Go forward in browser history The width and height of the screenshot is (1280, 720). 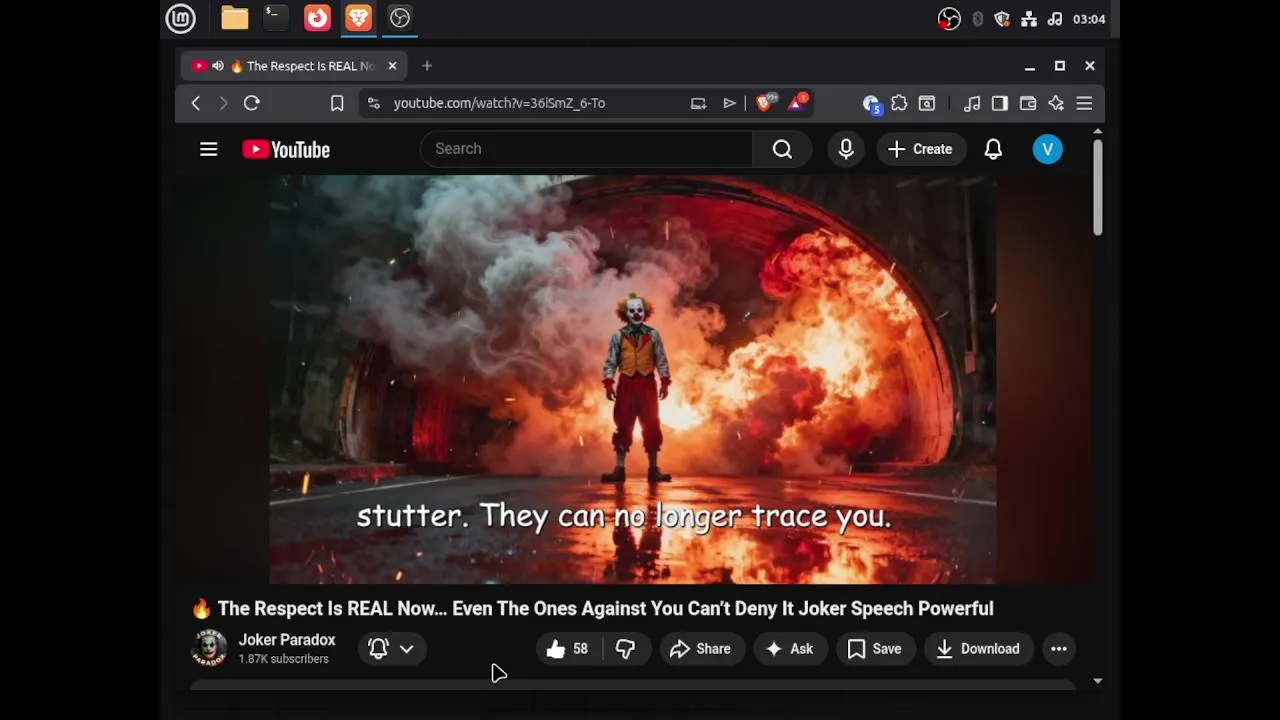click(223, 103)
